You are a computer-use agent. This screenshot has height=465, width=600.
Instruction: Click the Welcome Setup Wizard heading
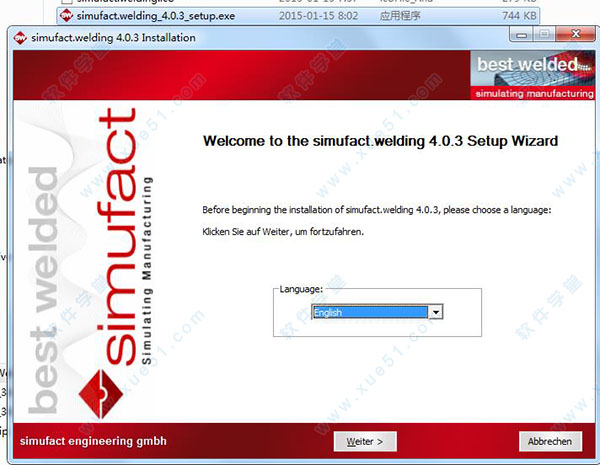pos(380,141)
